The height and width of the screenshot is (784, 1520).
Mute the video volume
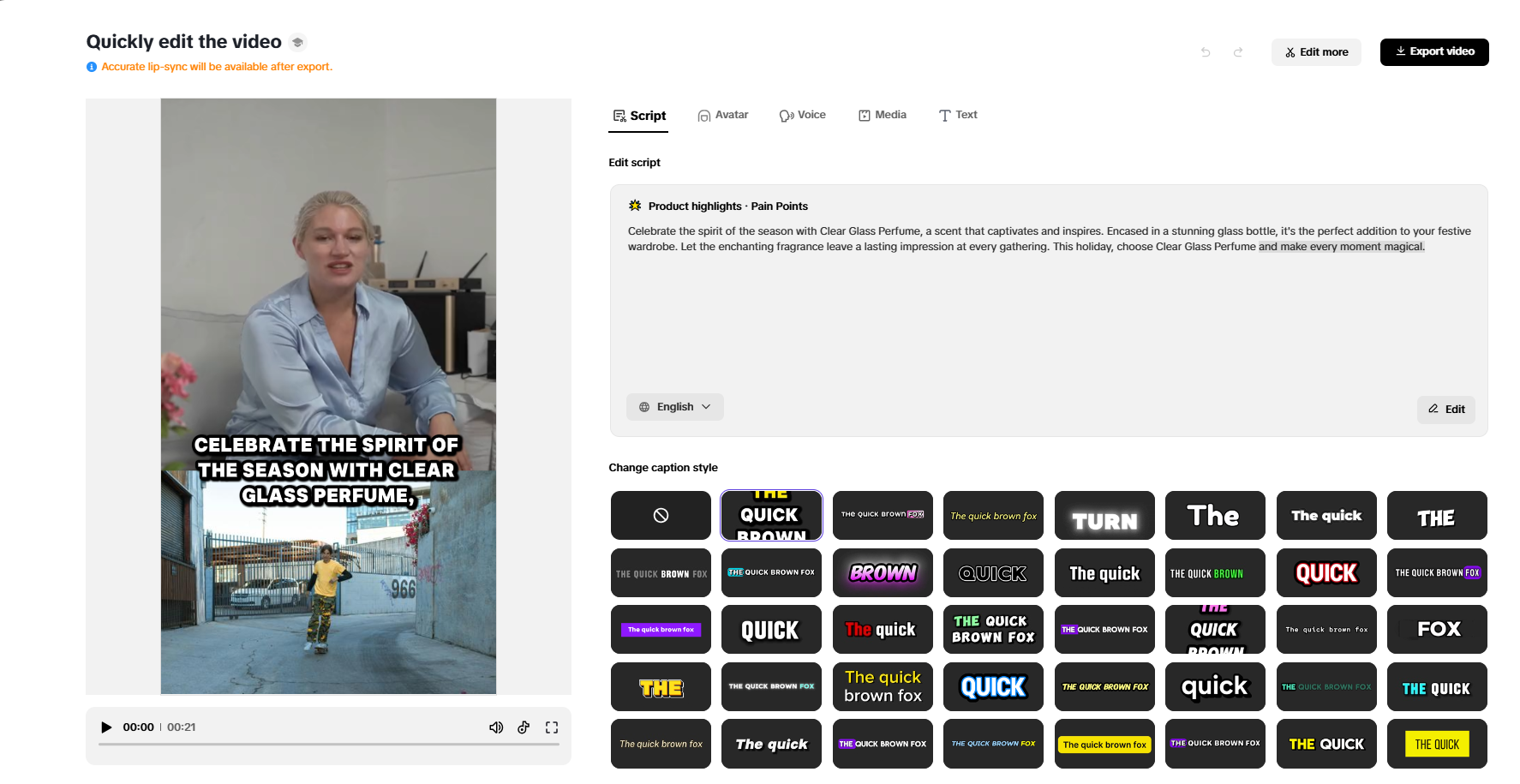tap(496, 727)
